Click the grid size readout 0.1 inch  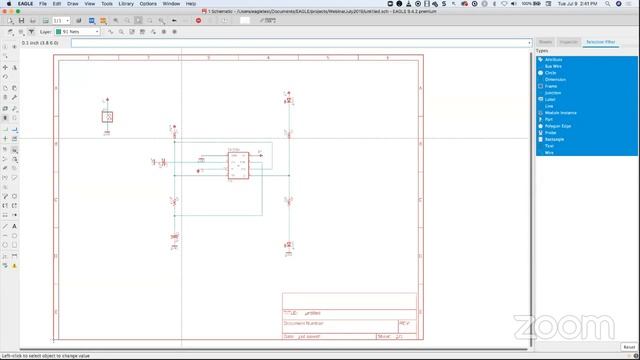tap(40, 43)
